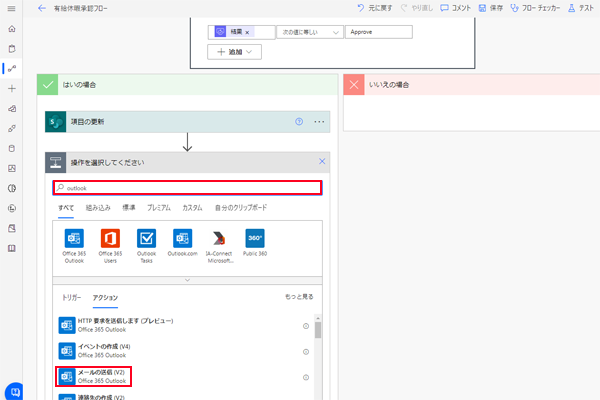This screenshot has height=400, width=600.
Task: Click テスト (Test) in the toolbar
Action: 581,8
